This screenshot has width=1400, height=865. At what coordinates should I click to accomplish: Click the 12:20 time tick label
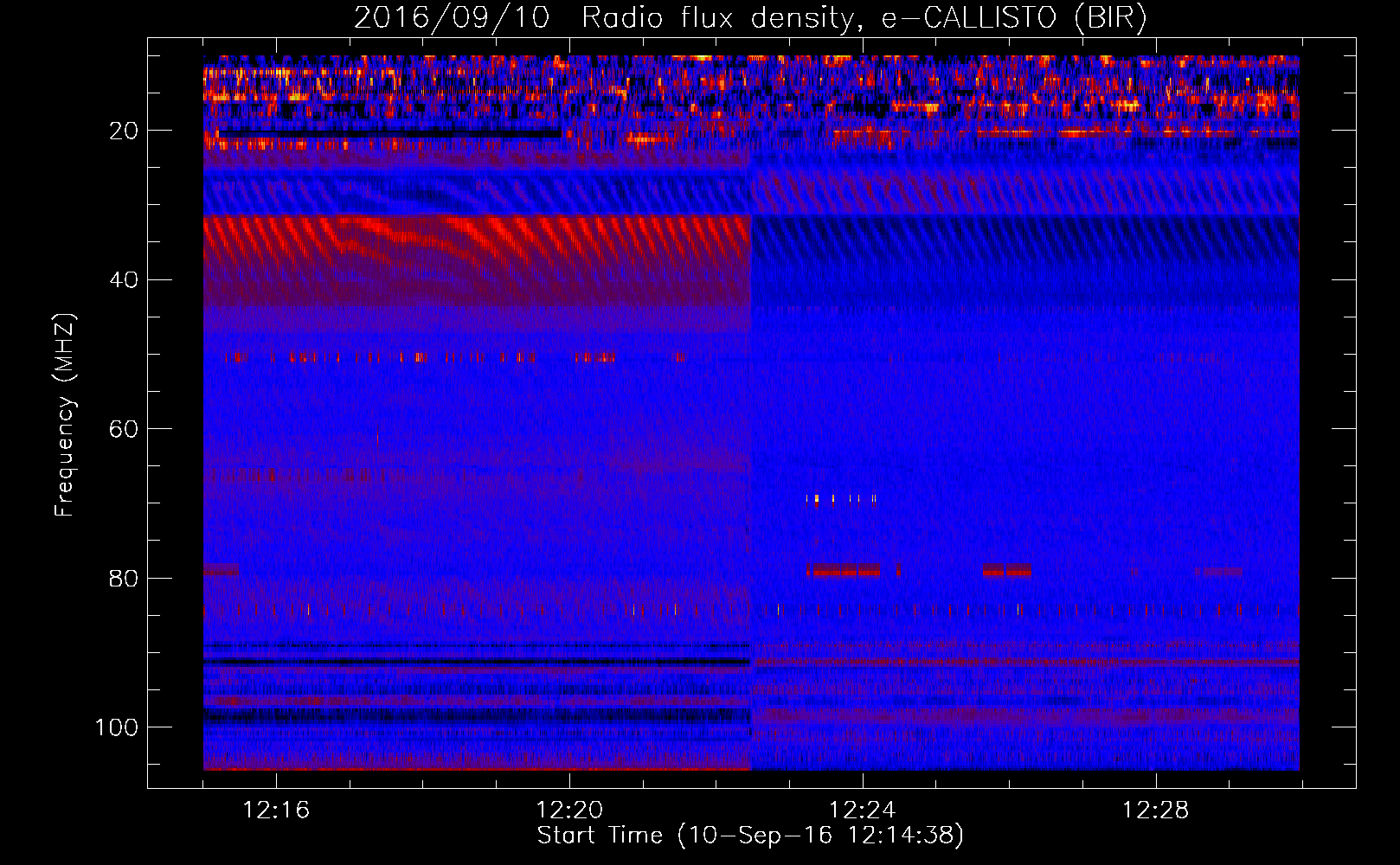tap(569, 811)
